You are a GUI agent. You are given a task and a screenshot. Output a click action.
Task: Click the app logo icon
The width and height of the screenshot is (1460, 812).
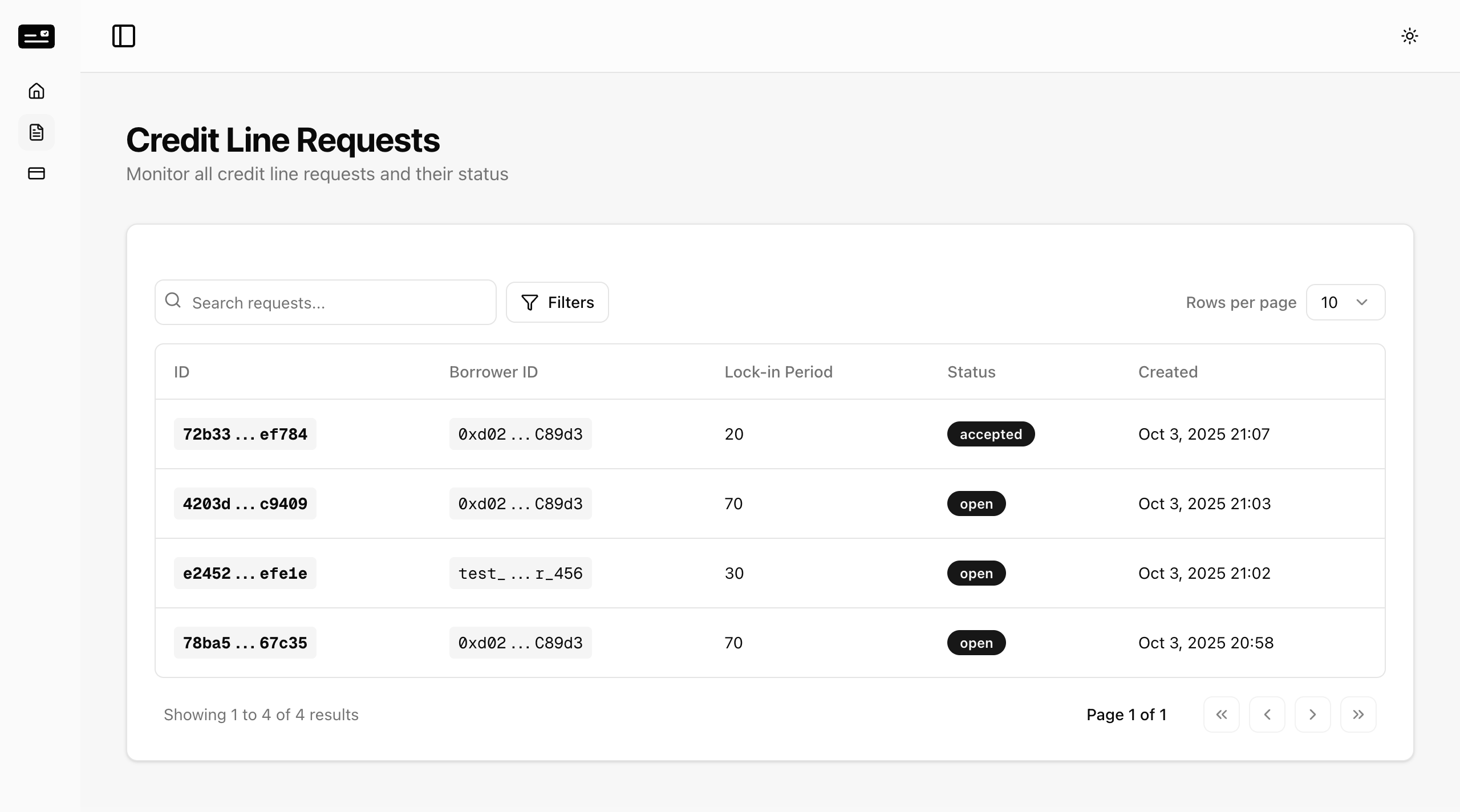[36, 36]
